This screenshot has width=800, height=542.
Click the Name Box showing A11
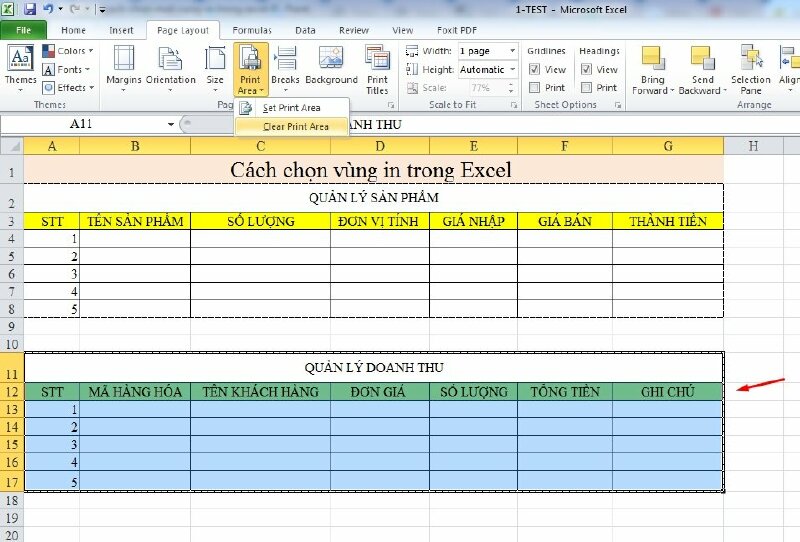[82, 124]
